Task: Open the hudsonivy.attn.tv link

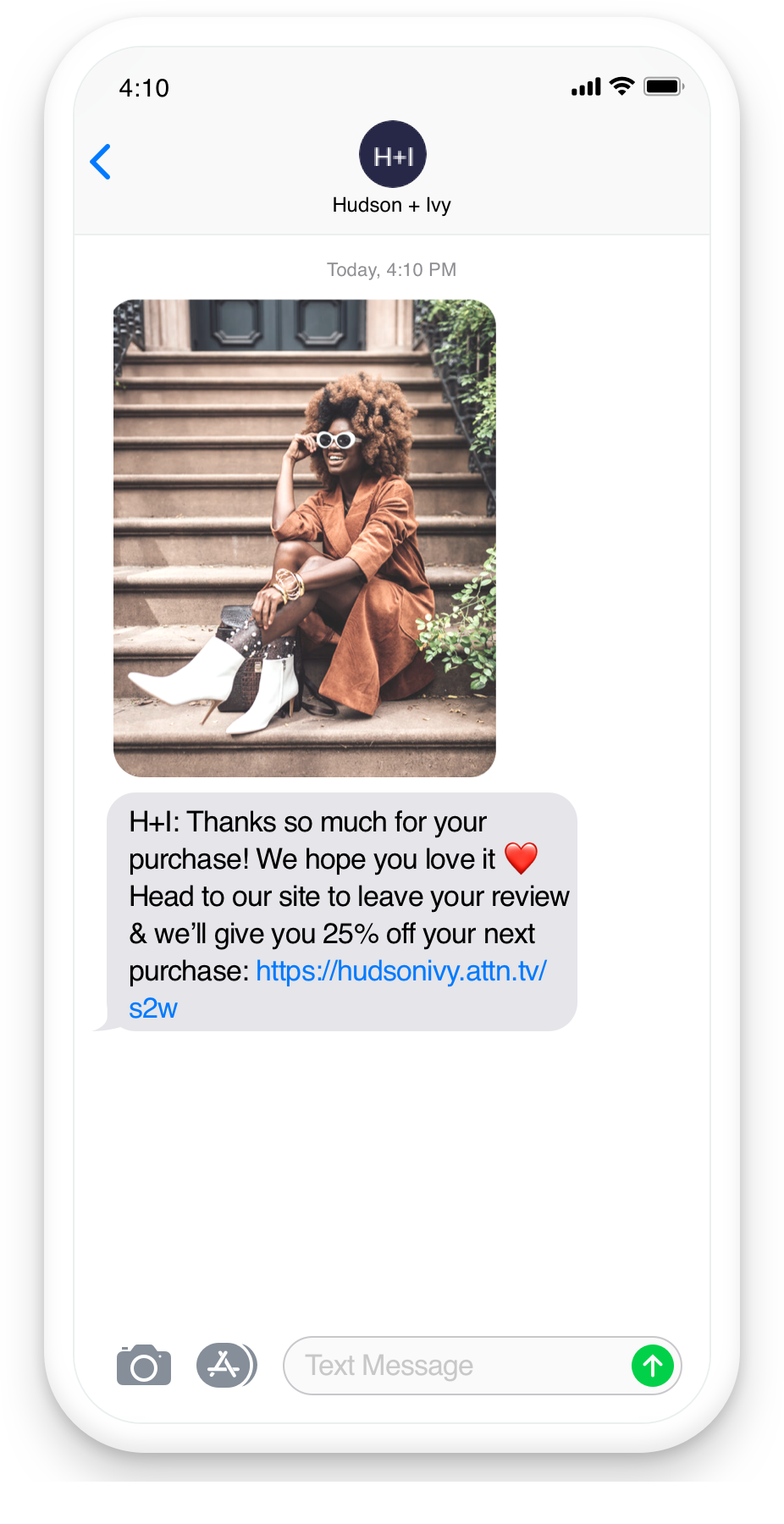Action: [x=401, y=970]
